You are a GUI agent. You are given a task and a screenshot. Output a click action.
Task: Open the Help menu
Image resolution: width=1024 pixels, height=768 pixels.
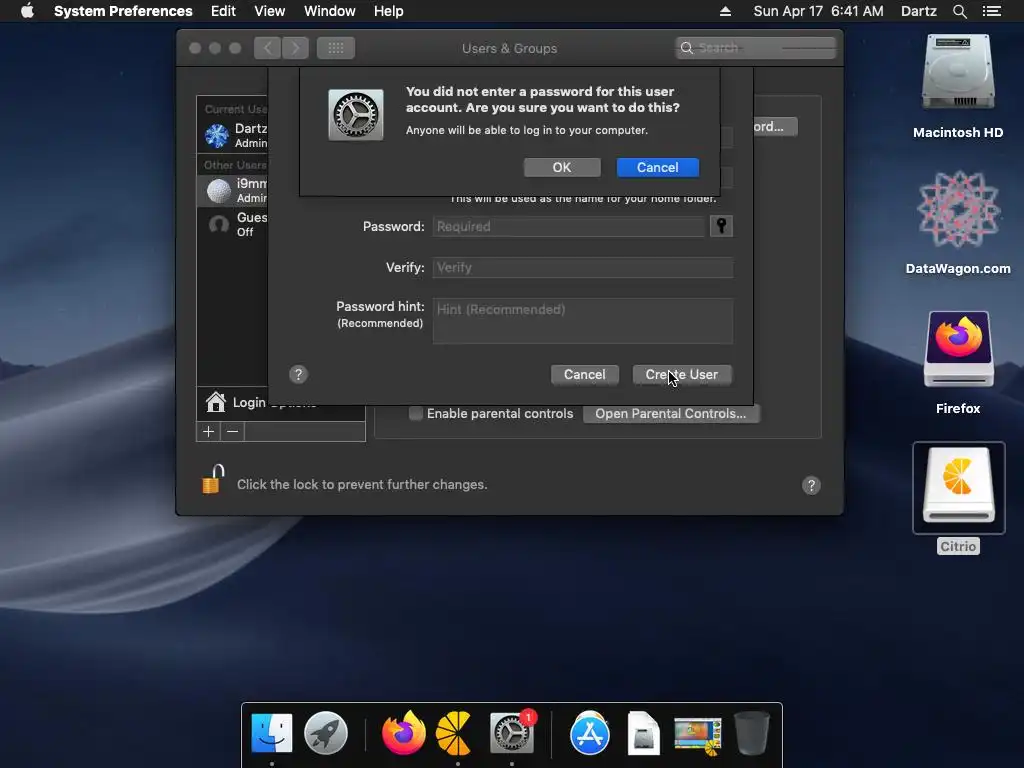coord(389,11)
